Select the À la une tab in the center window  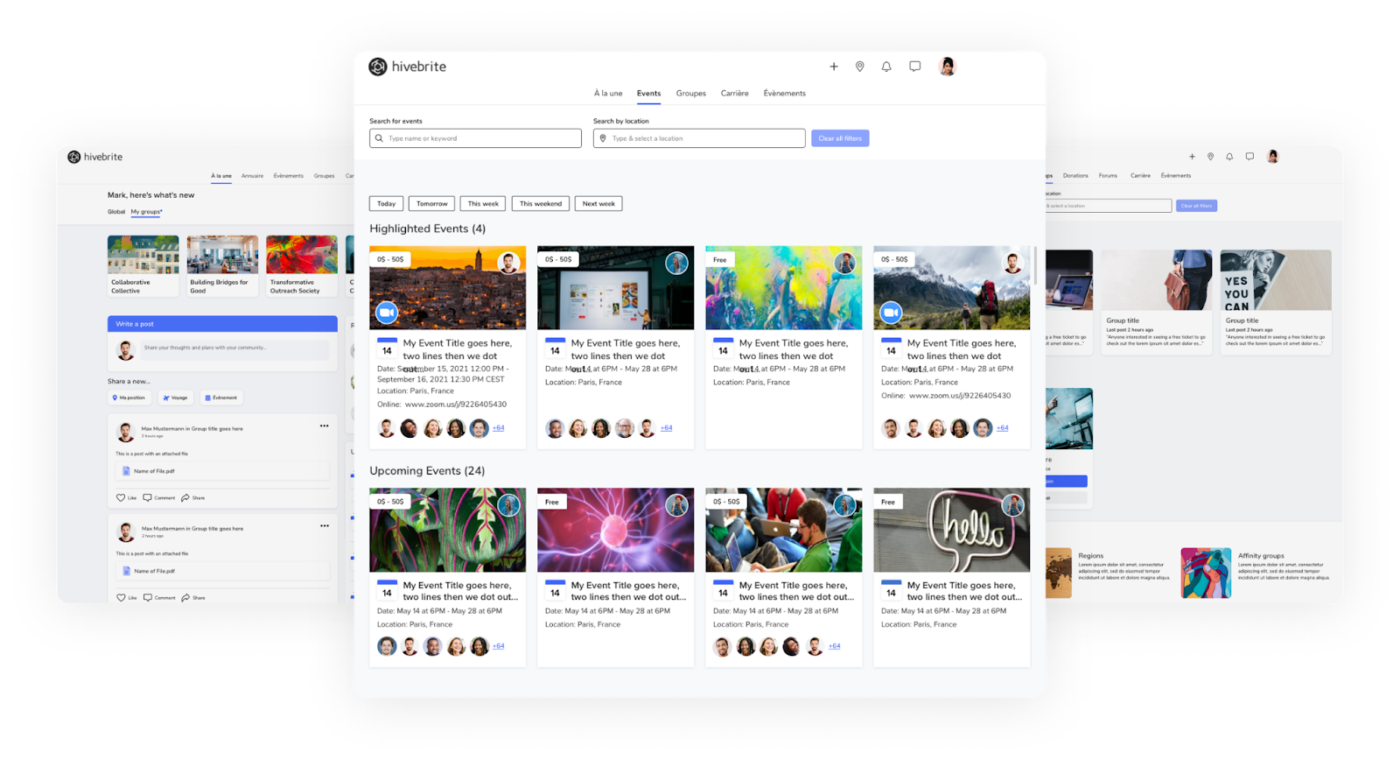pyautogui.click(x=608, y=94)
